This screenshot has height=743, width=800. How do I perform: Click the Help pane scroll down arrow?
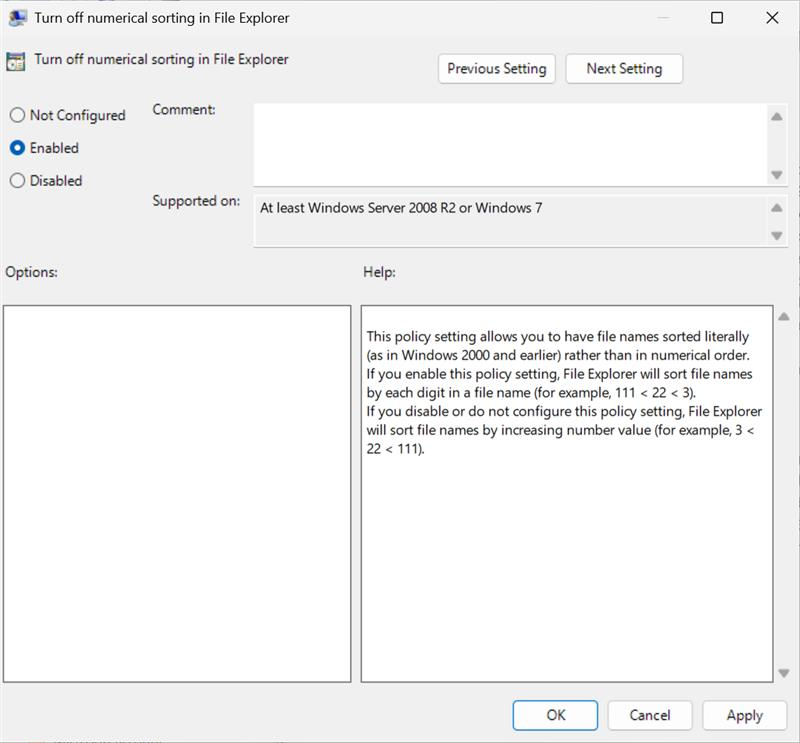(x=784, y=674)
